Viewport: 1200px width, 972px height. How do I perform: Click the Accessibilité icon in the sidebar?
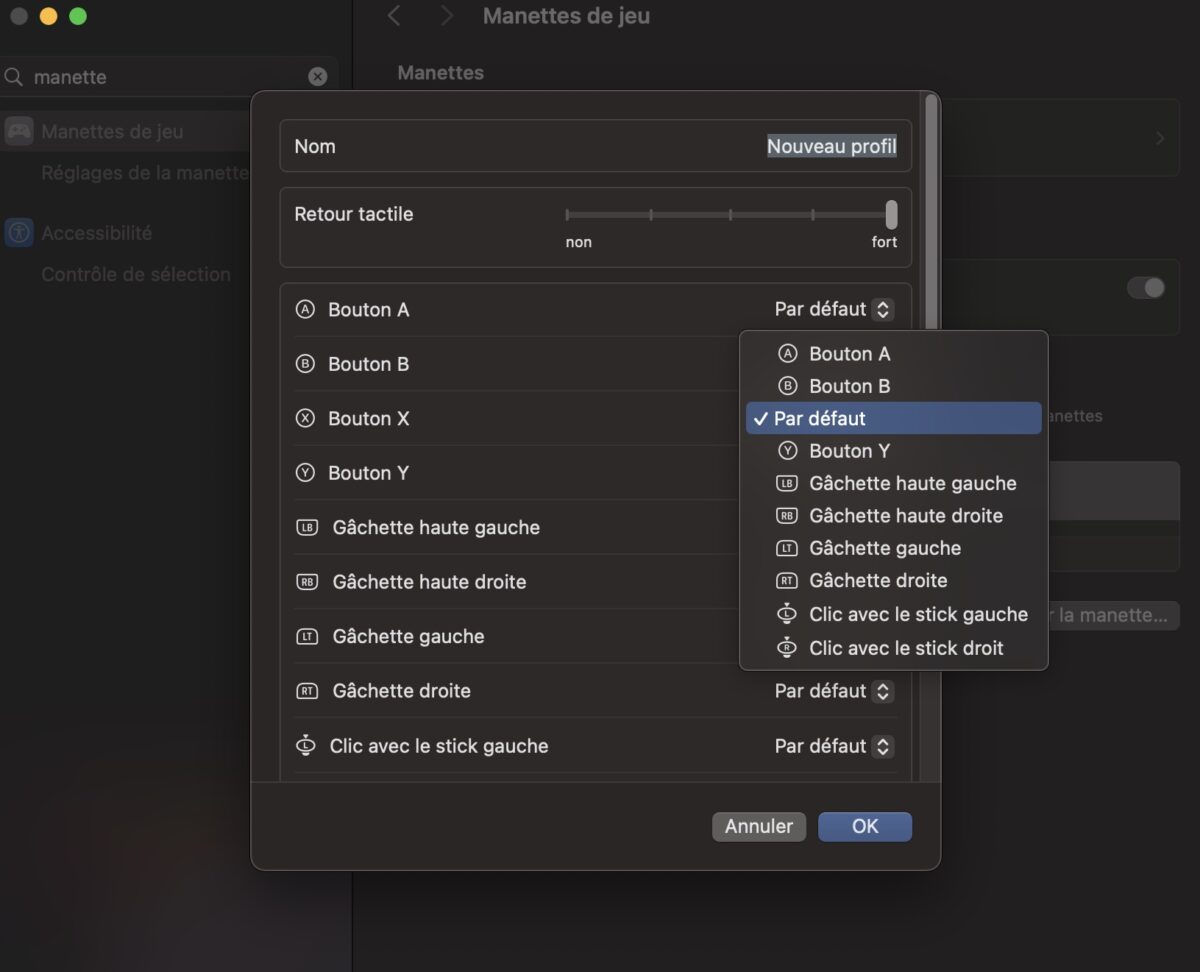point(19,233)
